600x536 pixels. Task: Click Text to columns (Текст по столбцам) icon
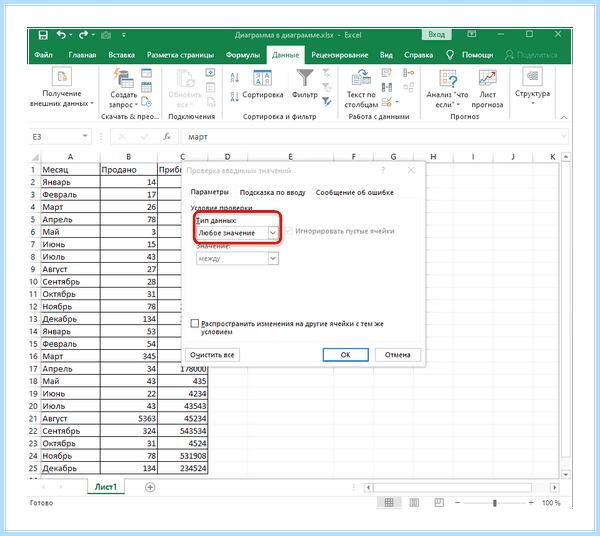point(361,78)
